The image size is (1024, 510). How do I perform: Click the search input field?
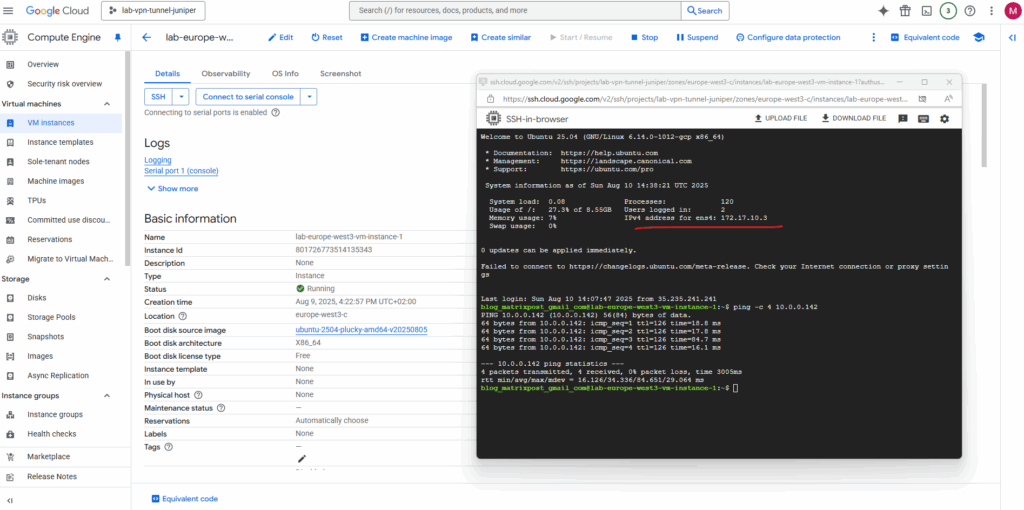point(515,11)
